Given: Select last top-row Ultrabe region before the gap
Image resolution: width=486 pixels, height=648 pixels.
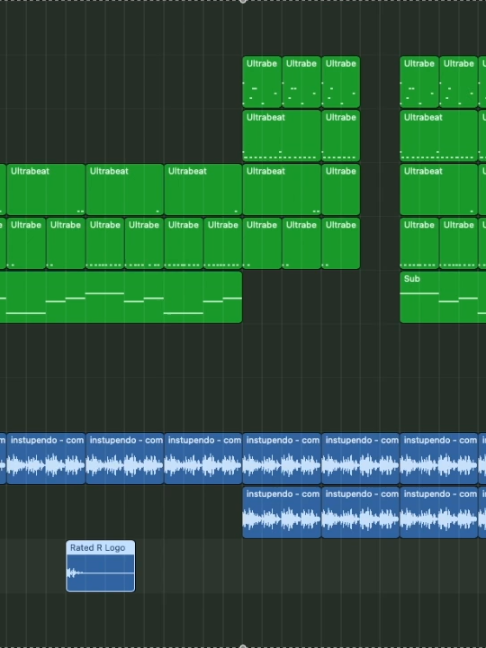Looking at the screenshot, I should pyautogui.click(x=341, y=82).
